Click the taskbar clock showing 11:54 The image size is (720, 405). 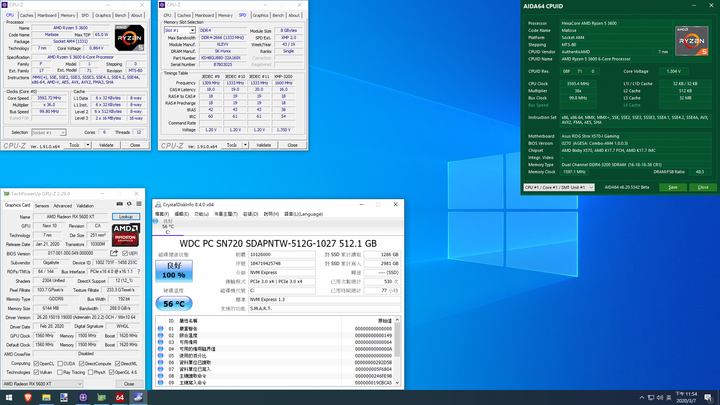(x=686, y=398)
